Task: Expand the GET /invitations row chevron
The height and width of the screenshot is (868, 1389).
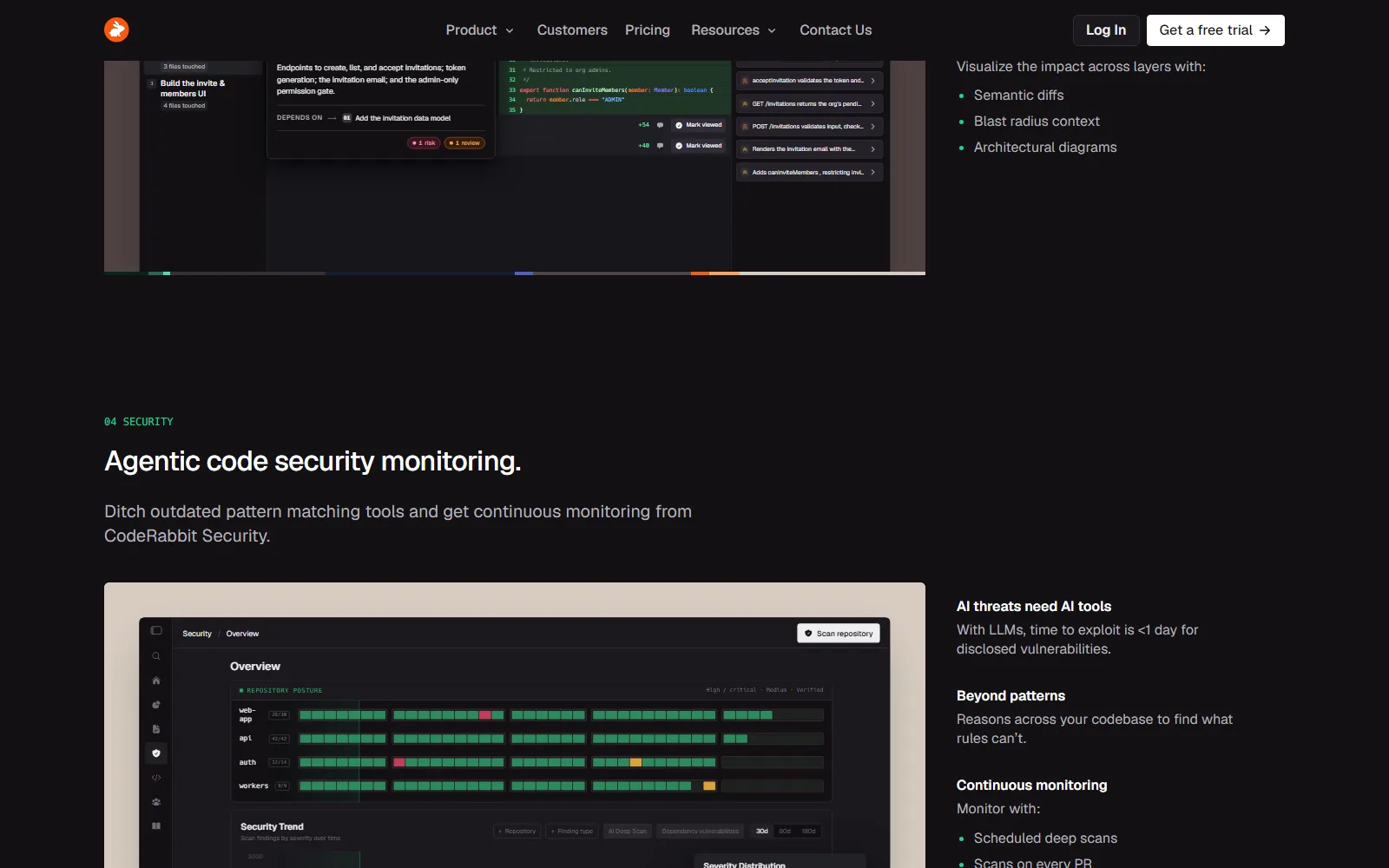Action: tap(872, 103)
